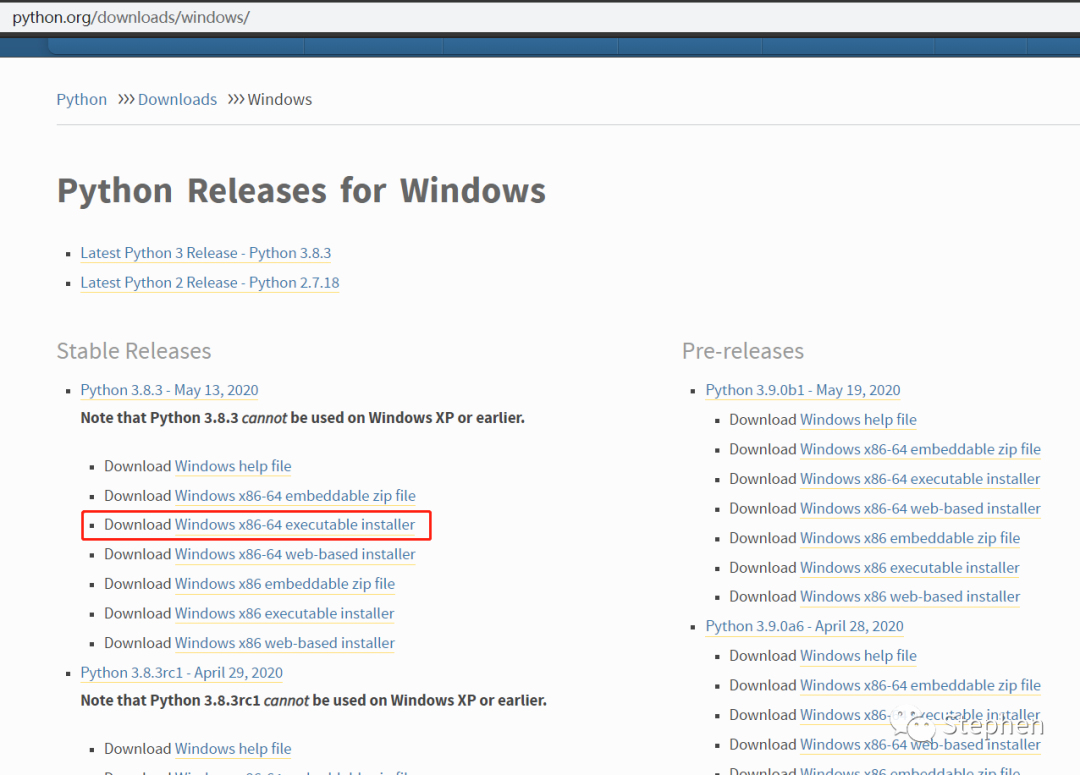Click the Windows breadcrumb text
This screenshot has height=775, width=1080.
(x=280, y=100)
